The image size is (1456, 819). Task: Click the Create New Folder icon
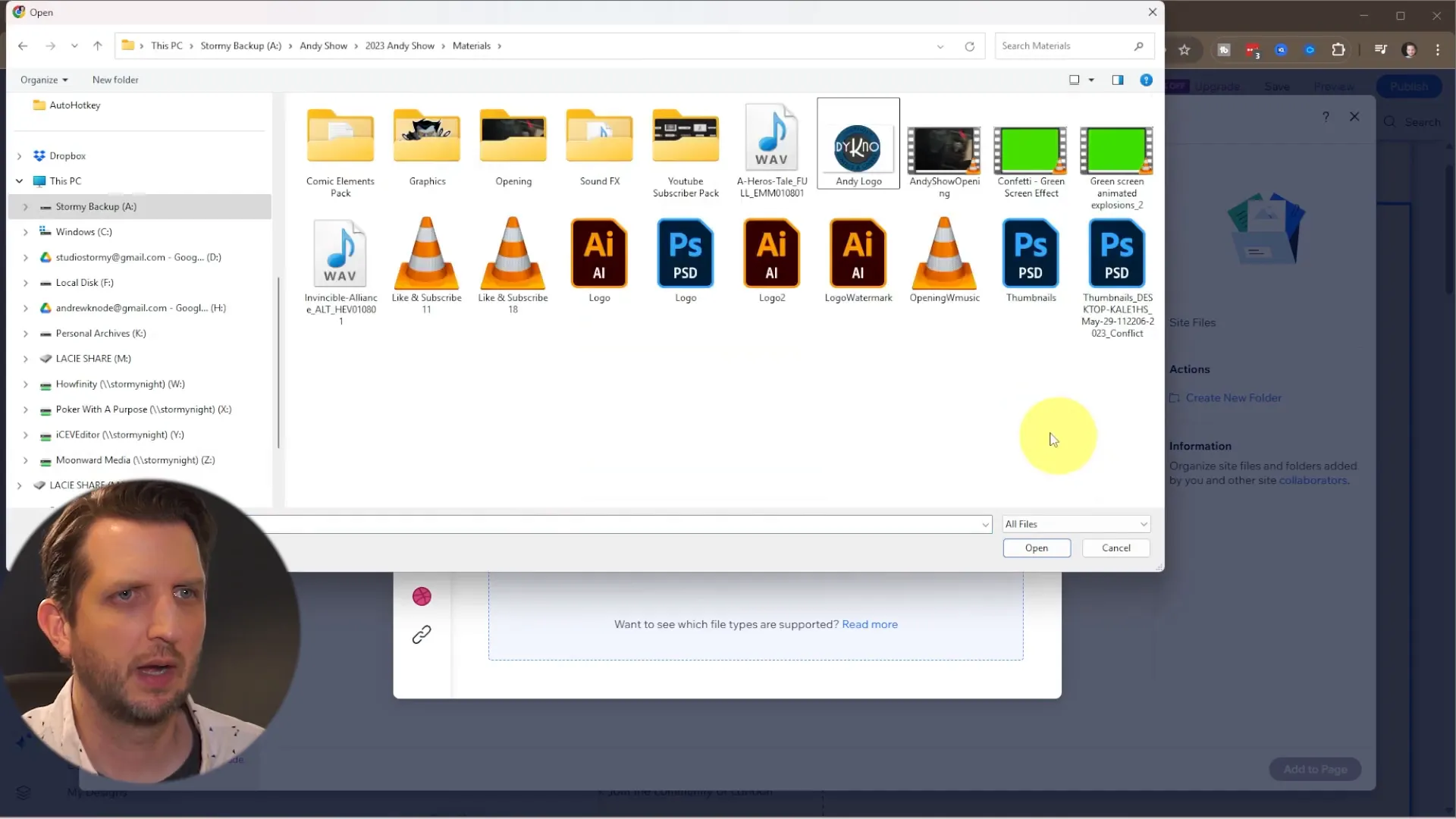(x=1174, y=397)
